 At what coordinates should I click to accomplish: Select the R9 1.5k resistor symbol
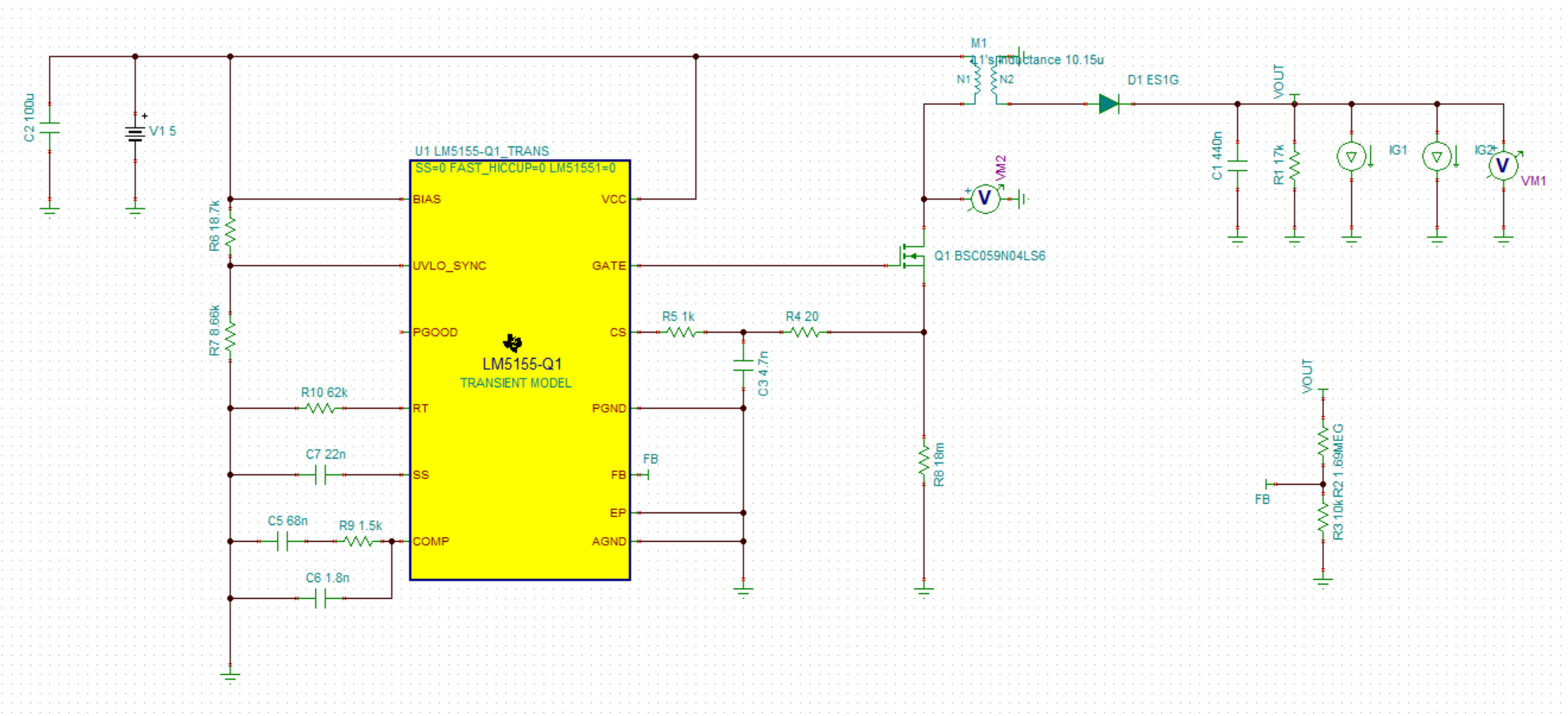click(x=358, y=541)
